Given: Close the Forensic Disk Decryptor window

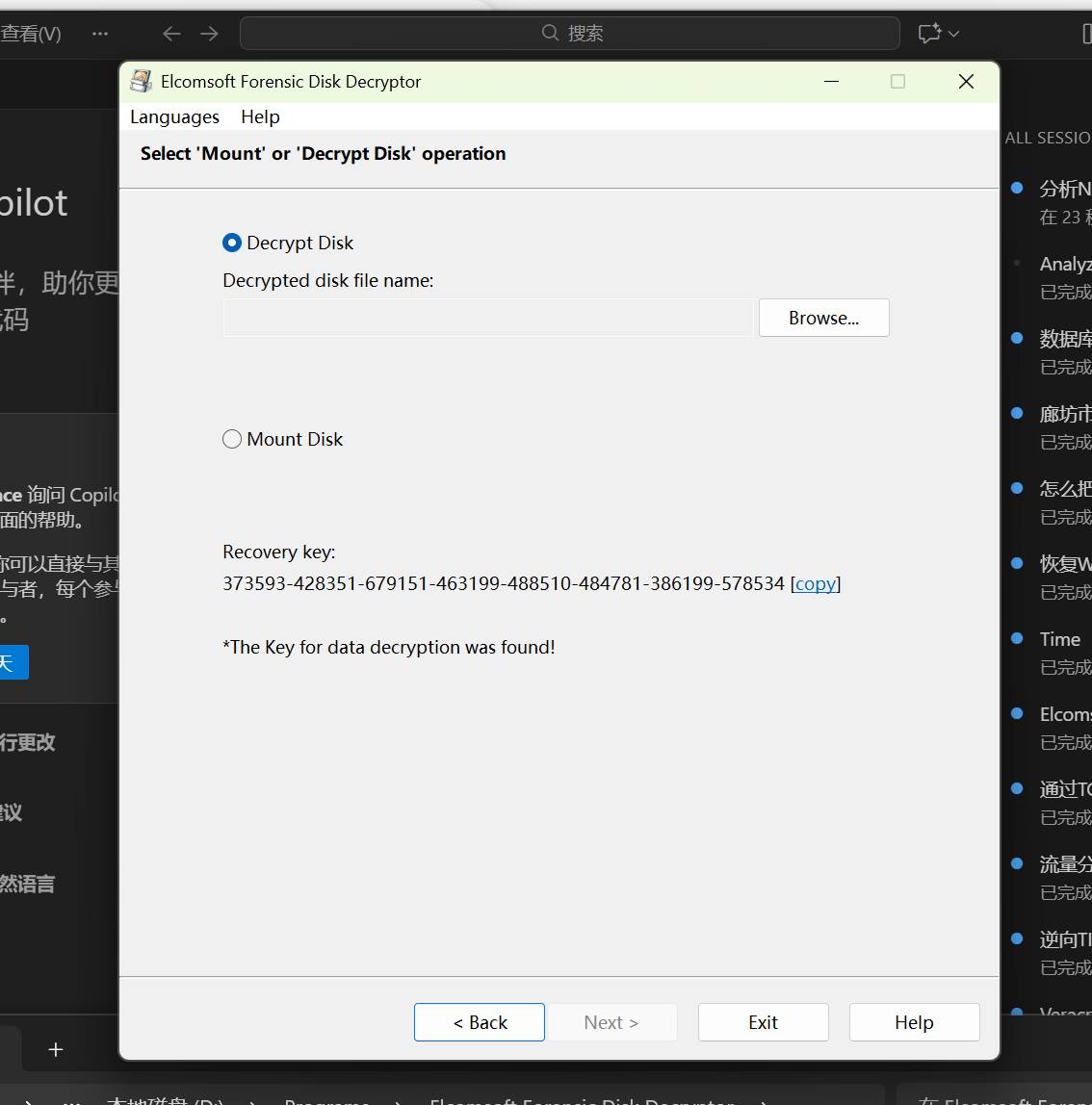Looking at the screenshot, I should click(966, 82).
